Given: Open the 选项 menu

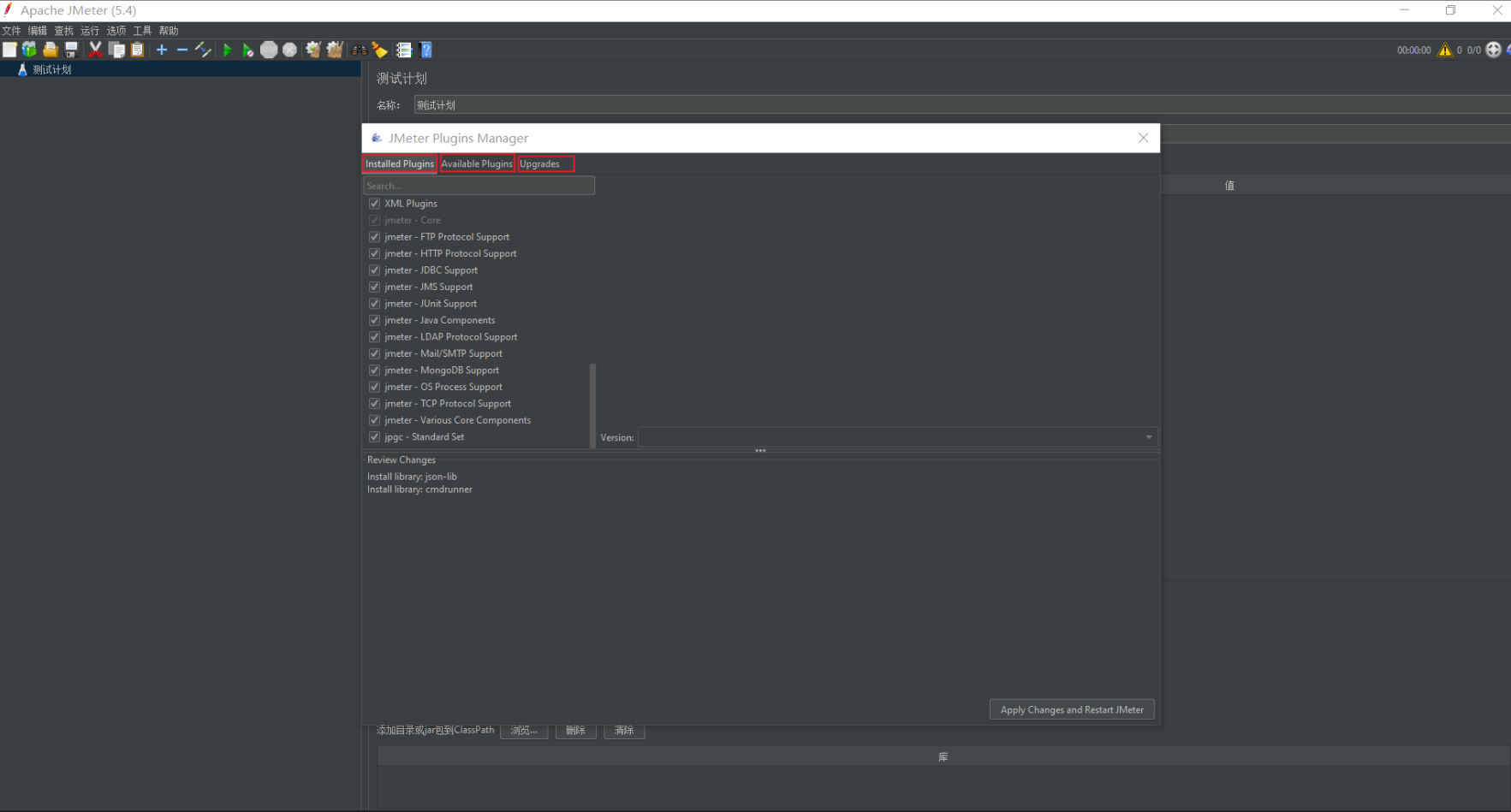Looking at the screenshot, I should (x=116, y=31).
